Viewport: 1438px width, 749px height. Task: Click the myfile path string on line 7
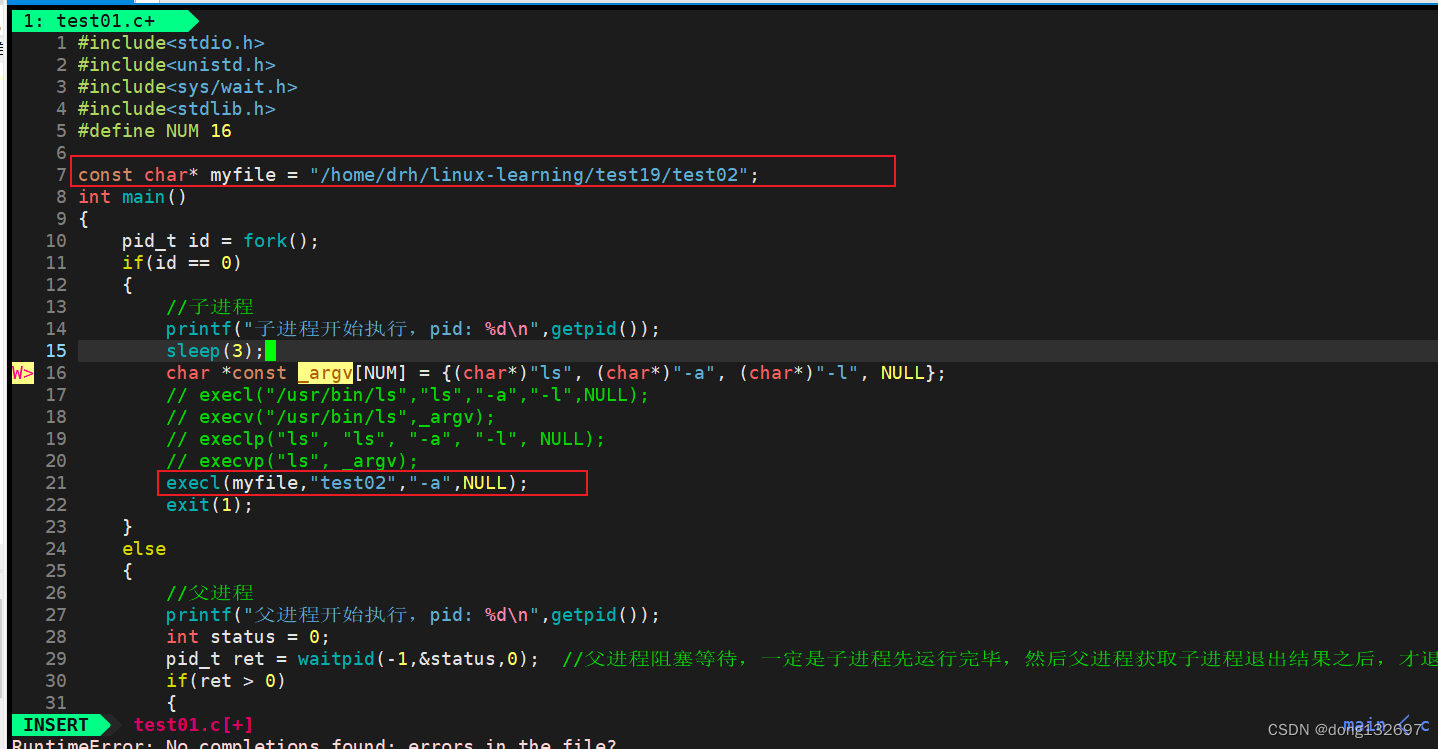(529, 175)
